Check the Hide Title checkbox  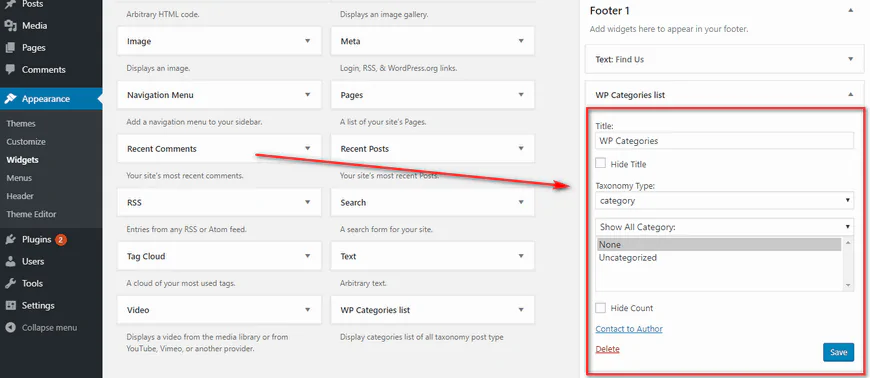[600, 163]
